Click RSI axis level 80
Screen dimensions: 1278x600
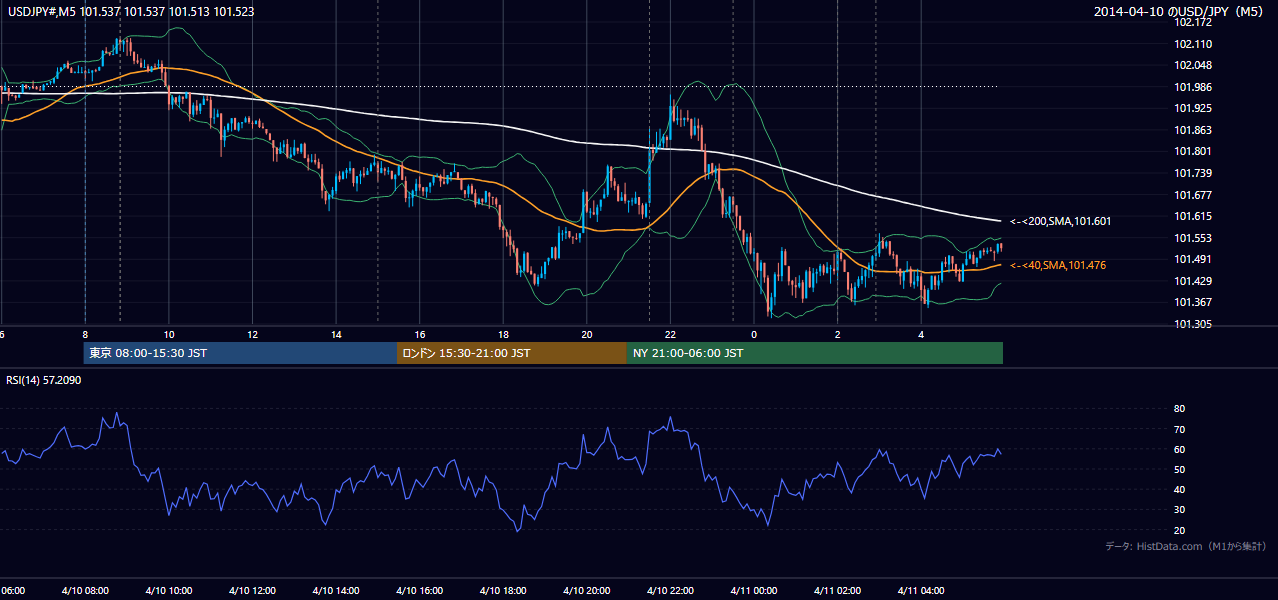[x=1179, y=409]
